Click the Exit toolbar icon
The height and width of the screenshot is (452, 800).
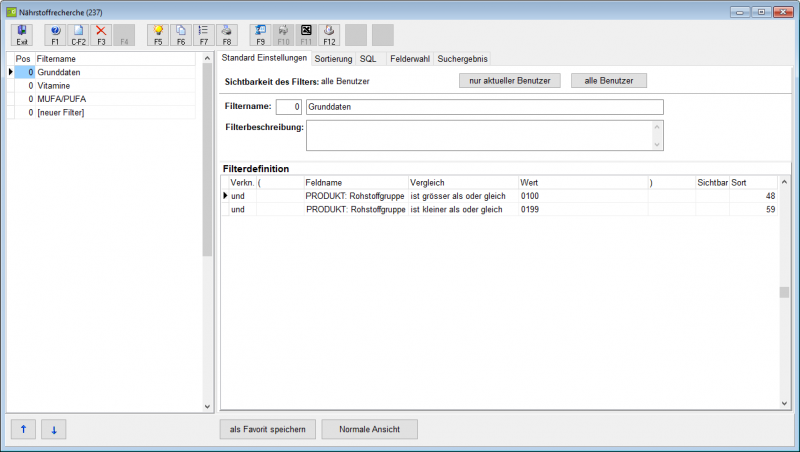[22, 35]
